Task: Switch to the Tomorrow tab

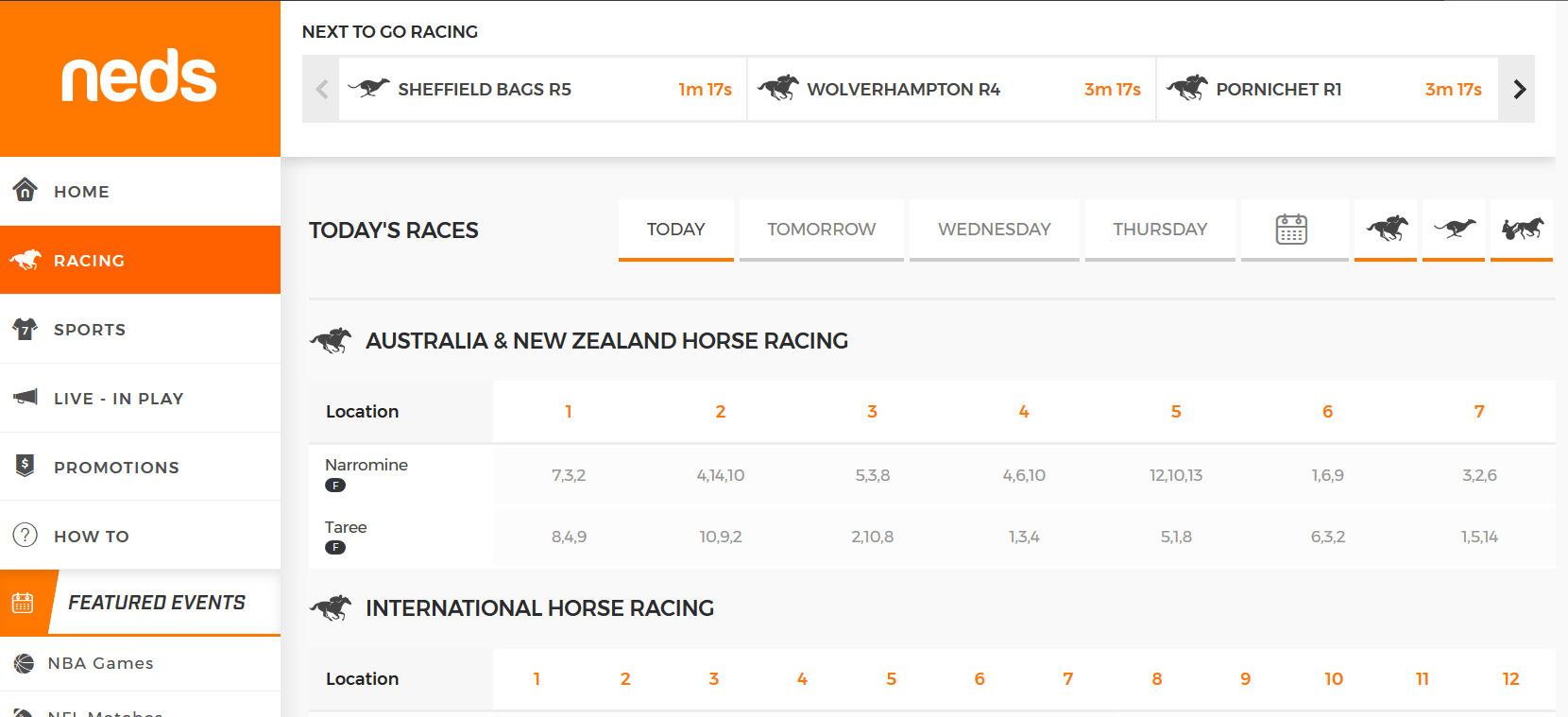Action: [822, 229]
